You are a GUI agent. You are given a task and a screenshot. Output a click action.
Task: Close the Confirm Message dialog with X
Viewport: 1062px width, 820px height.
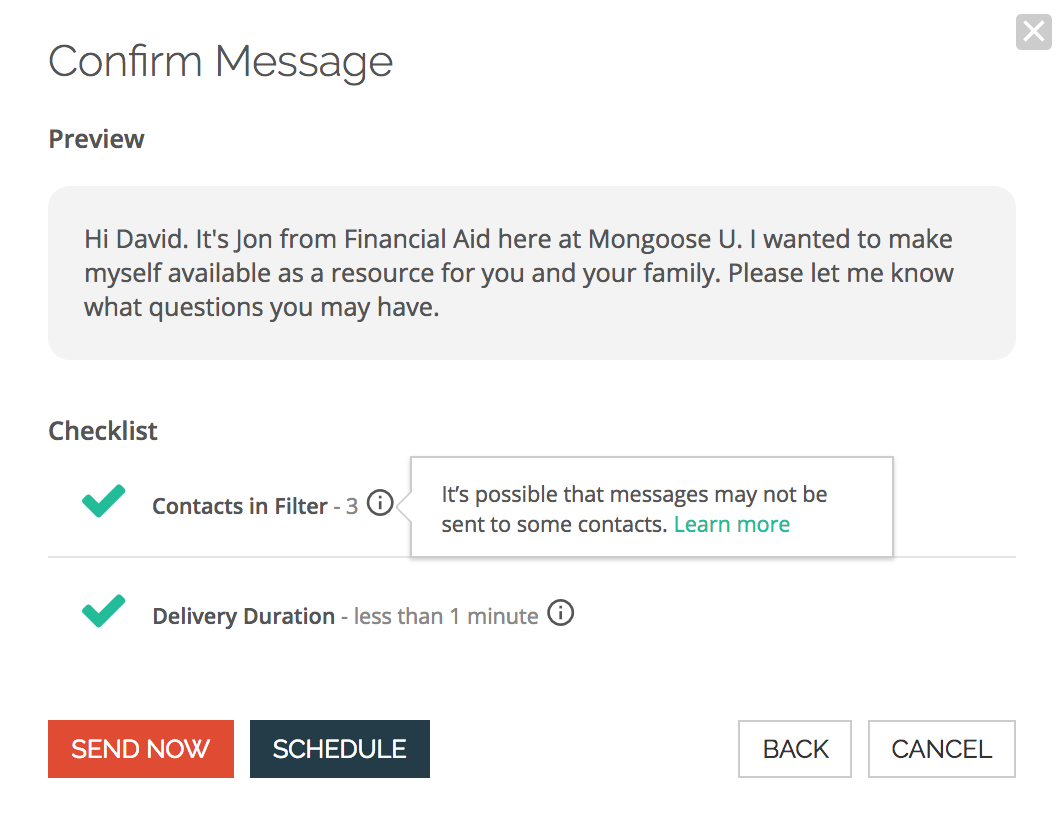tap(1033, 32)
